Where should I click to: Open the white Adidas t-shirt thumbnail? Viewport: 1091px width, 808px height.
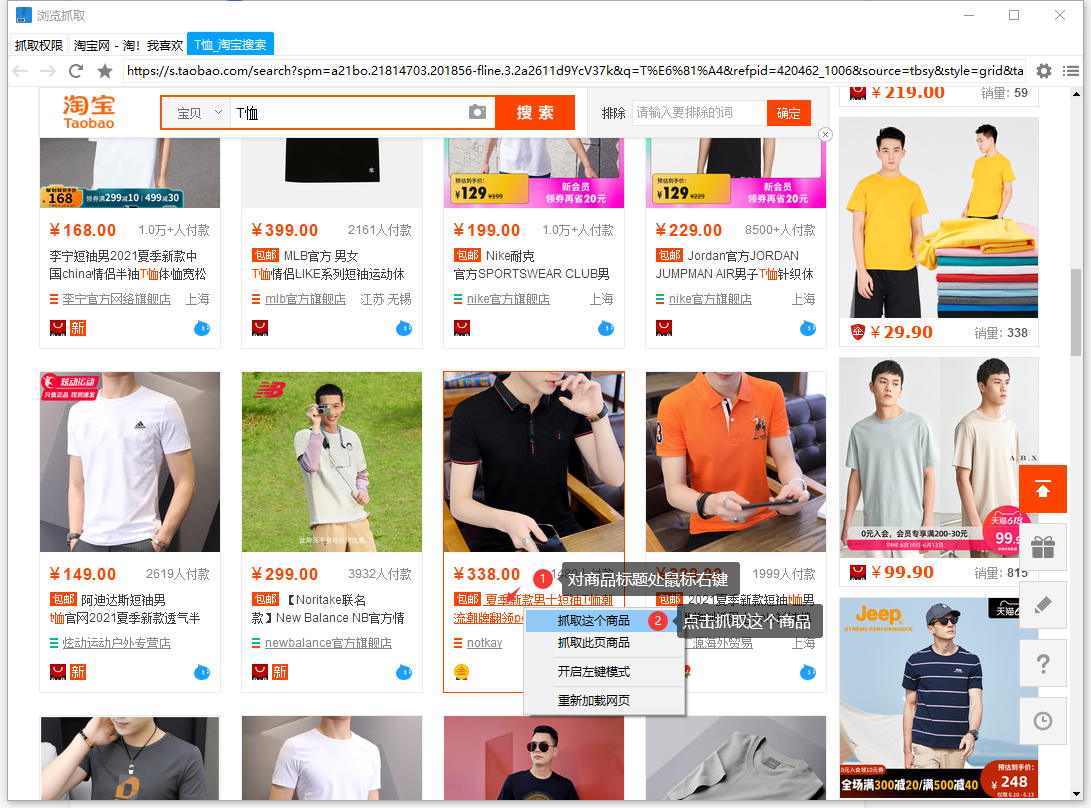(129, 462)
